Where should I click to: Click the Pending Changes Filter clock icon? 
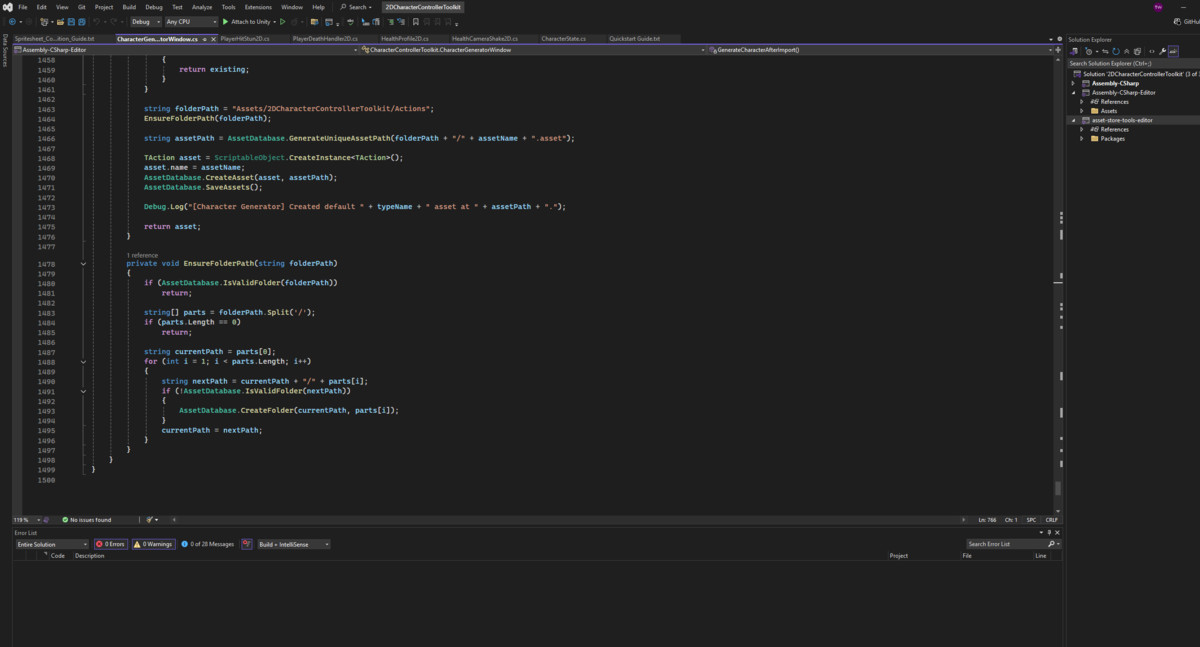[1088, 51]
